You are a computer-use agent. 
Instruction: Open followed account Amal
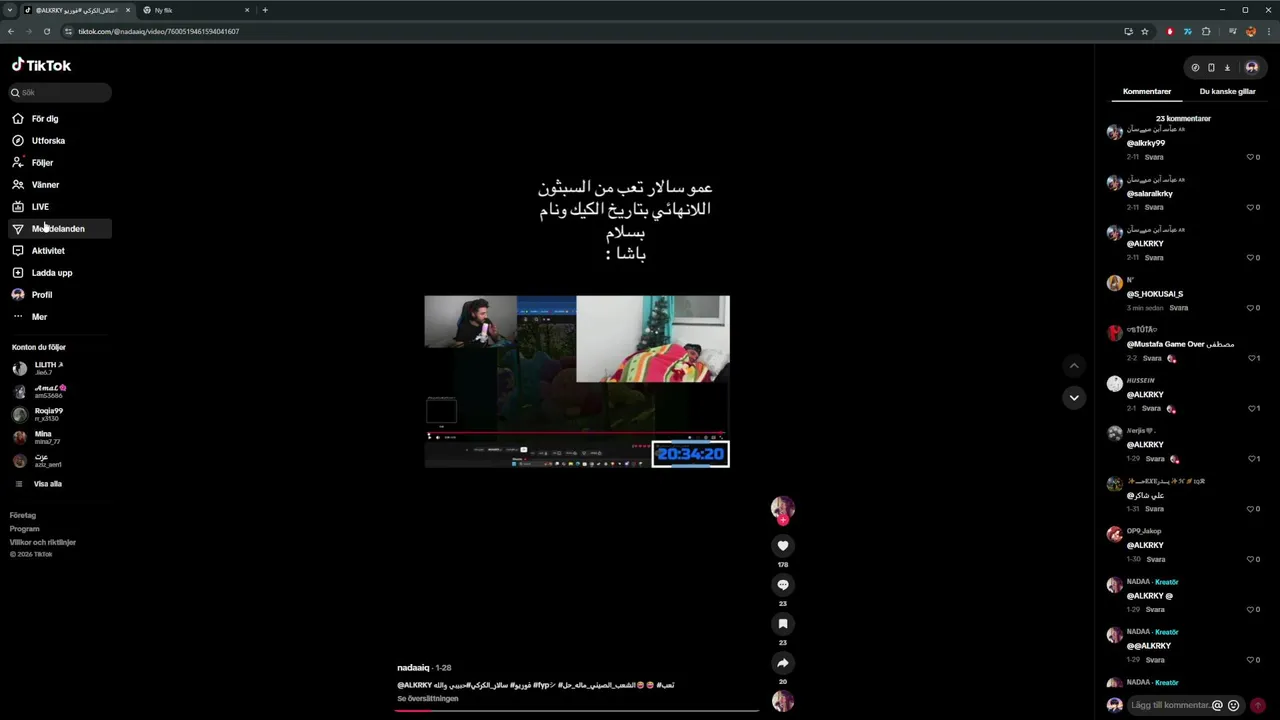point(50,391)
